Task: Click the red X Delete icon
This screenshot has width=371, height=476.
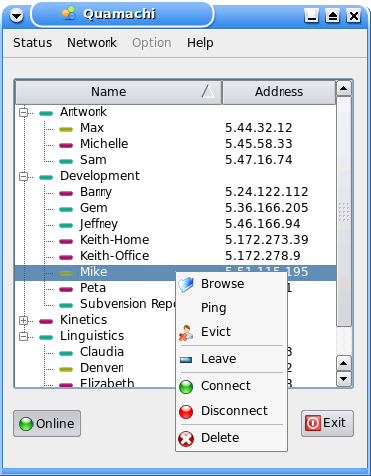Action: pyautogui.click(x=186, y=438)
